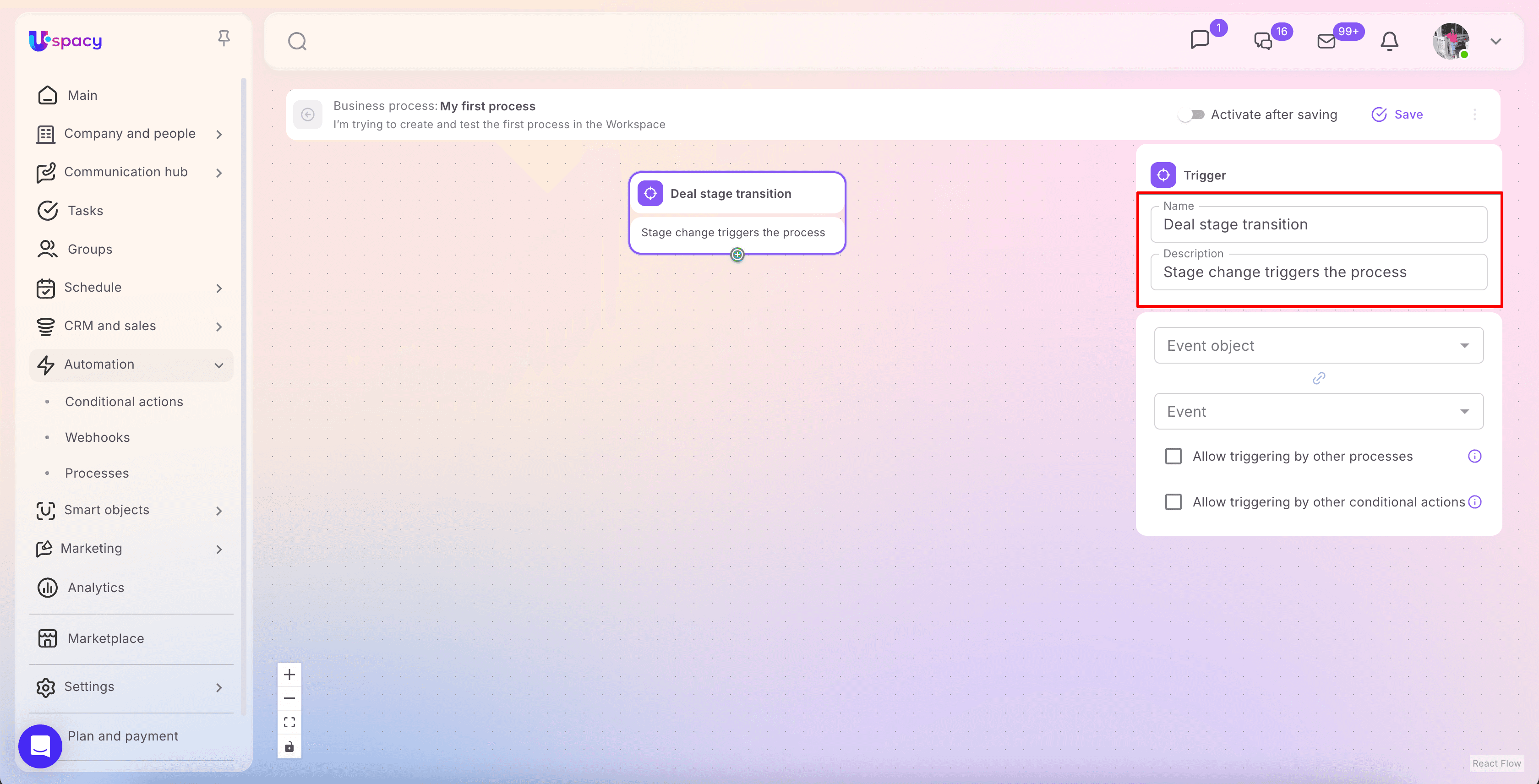Zoom in on the flow canvas

[289, 675]
